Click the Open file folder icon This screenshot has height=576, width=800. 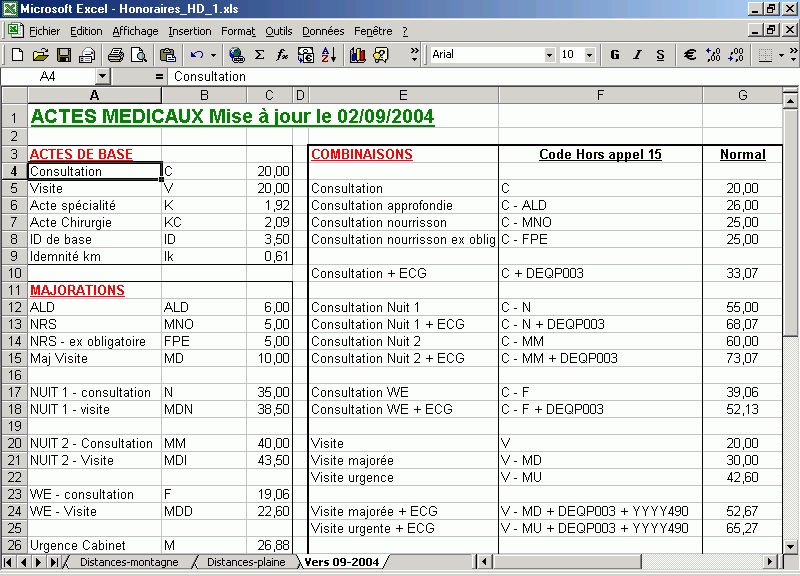40,55
